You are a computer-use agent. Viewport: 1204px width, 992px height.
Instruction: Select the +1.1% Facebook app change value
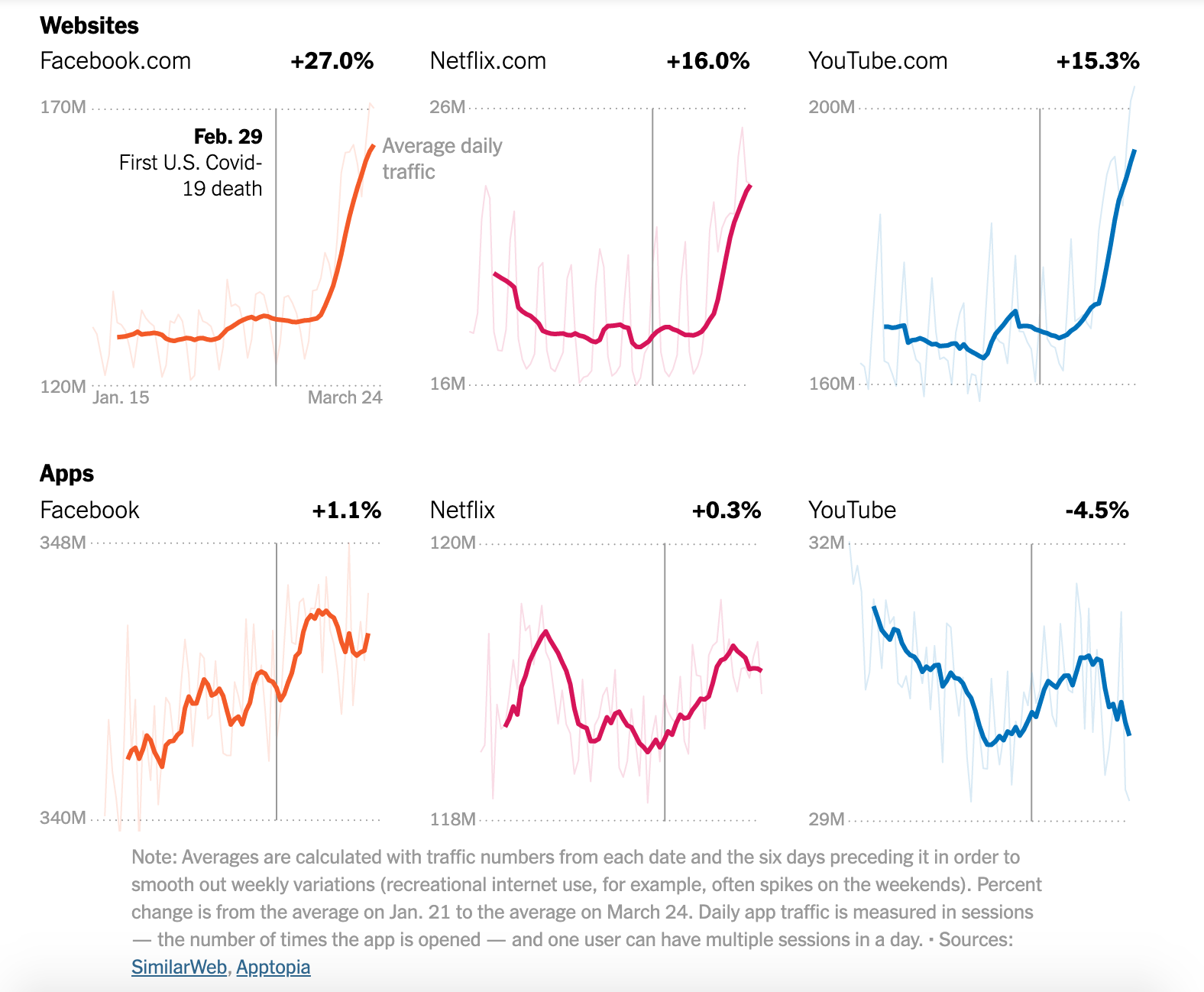click(x=347, y=510)
